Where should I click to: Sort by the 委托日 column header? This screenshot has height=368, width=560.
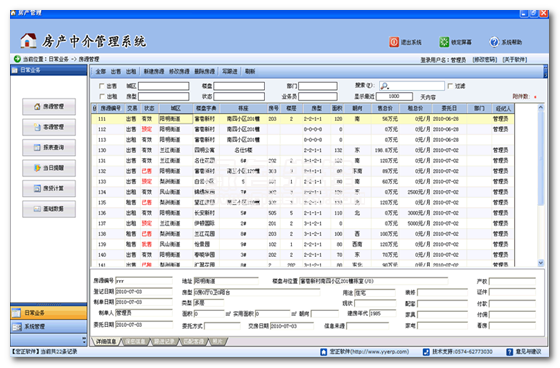point(449,108)
